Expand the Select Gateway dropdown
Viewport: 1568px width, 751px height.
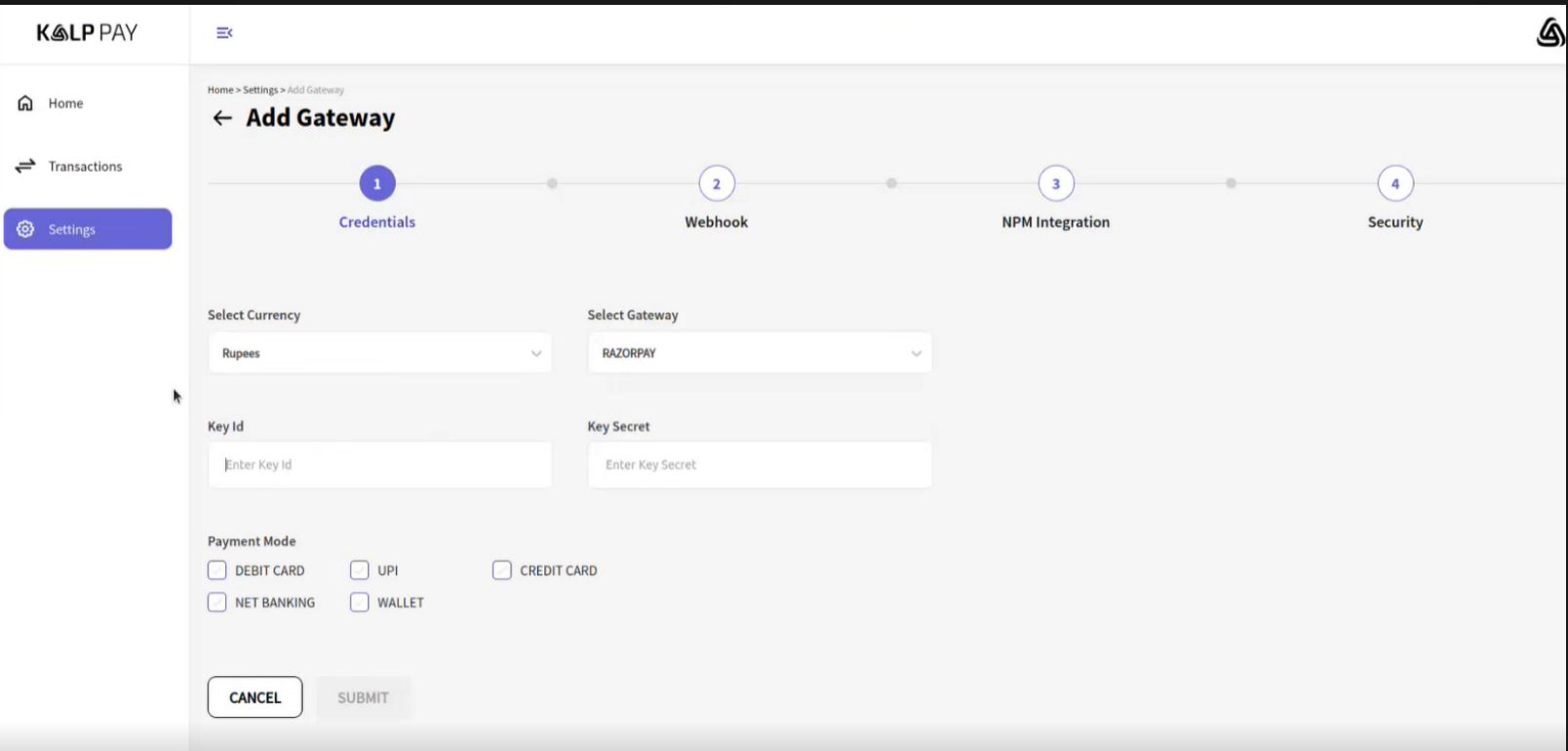click(760, 353)
